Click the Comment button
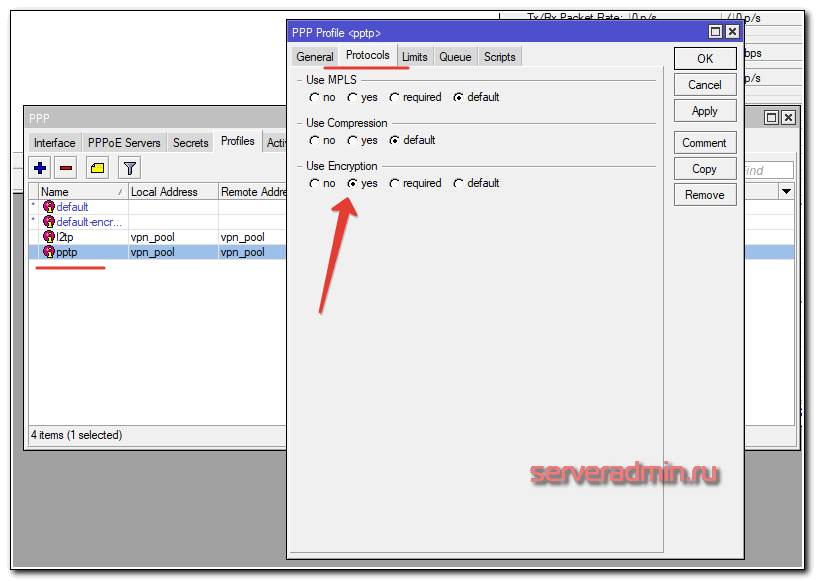Viewport: 816px width, 581px height. 705,143
